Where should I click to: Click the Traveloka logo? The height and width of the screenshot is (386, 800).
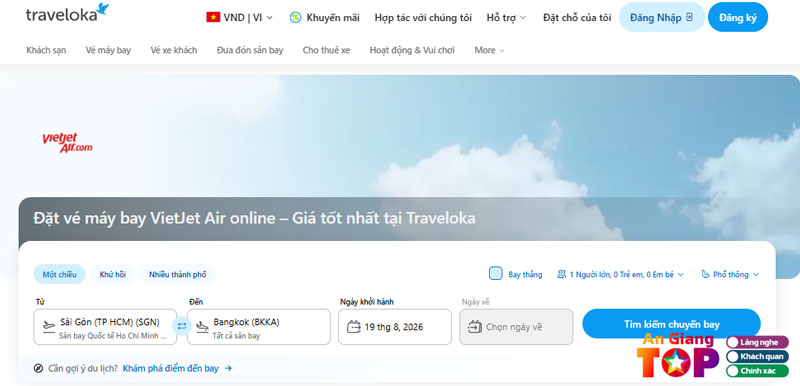67,13
